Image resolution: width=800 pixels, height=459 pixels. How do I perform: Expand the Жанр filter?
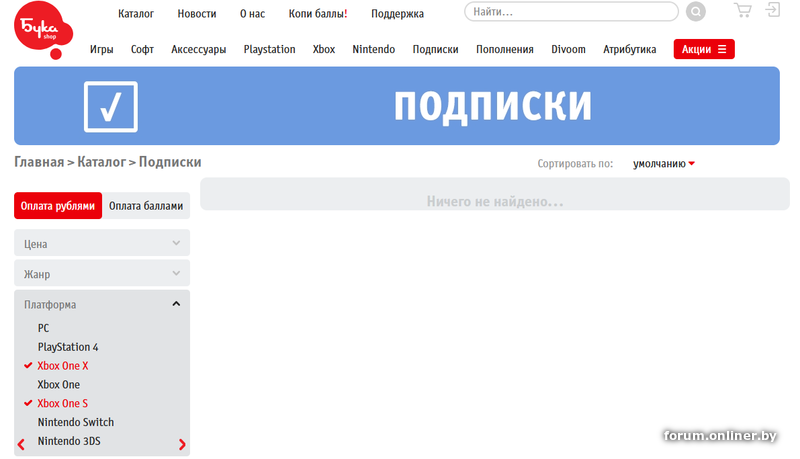102,273
